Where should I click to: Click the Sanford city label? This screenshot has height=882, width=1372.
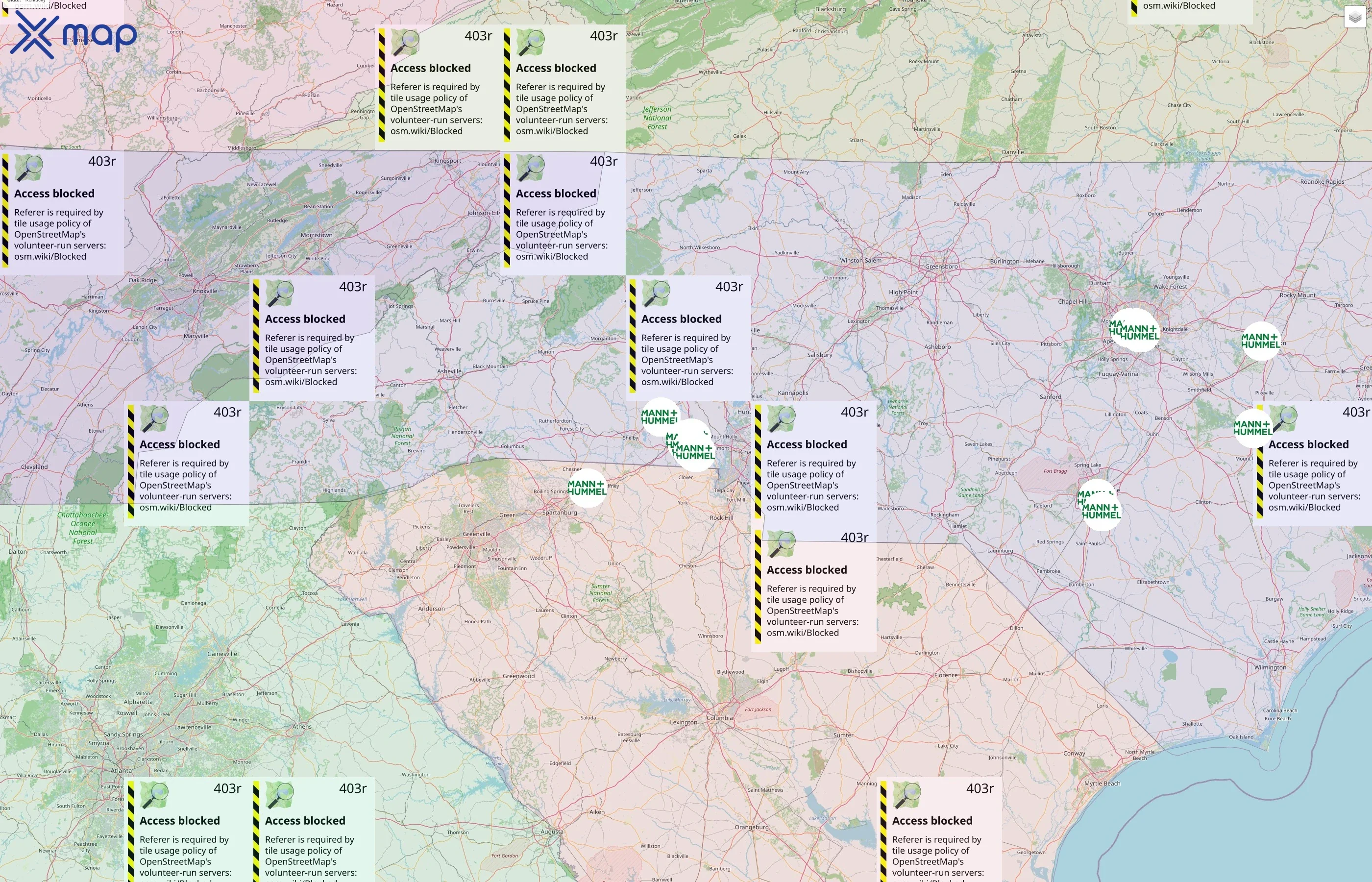pos(1050,397)
